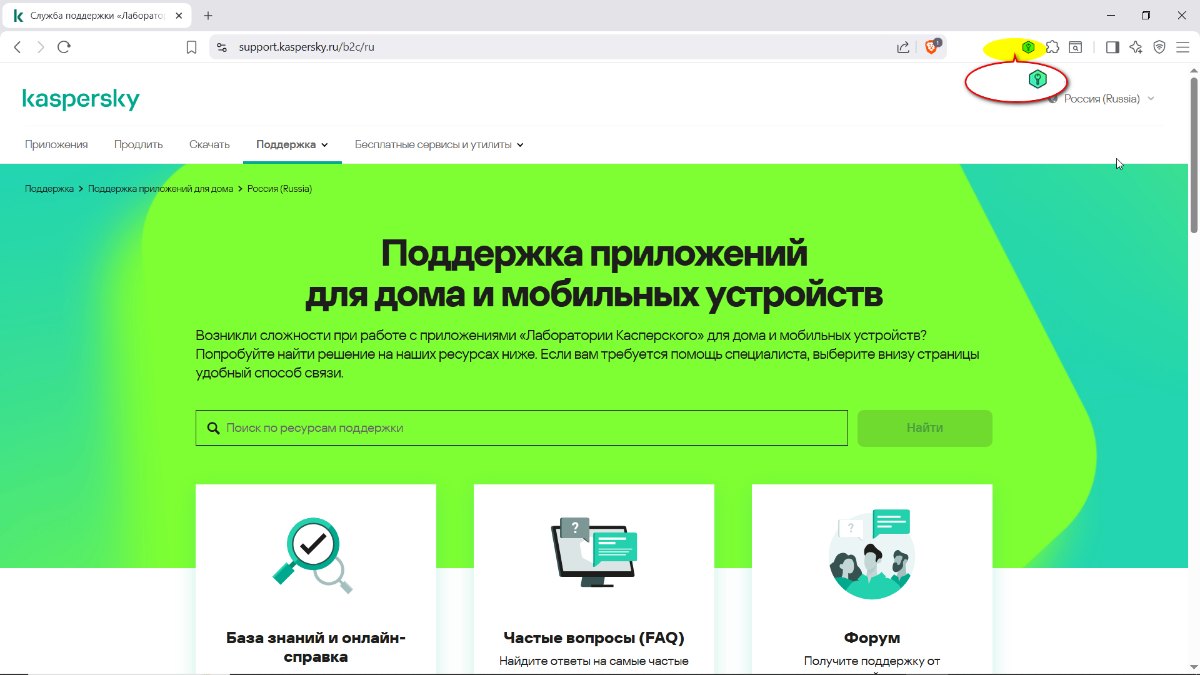Click the Forum people illustration

pos(872,555)
